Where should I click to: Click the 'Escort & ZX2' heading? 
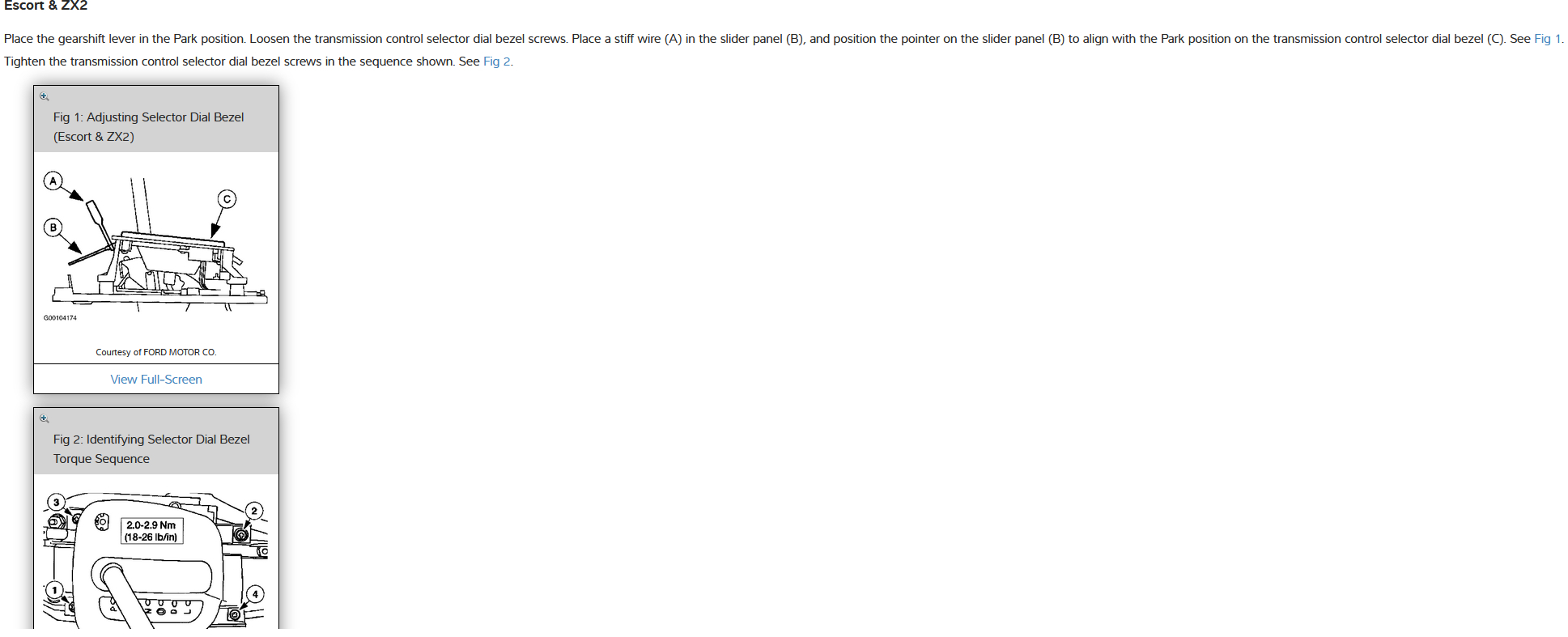(45, 6)
